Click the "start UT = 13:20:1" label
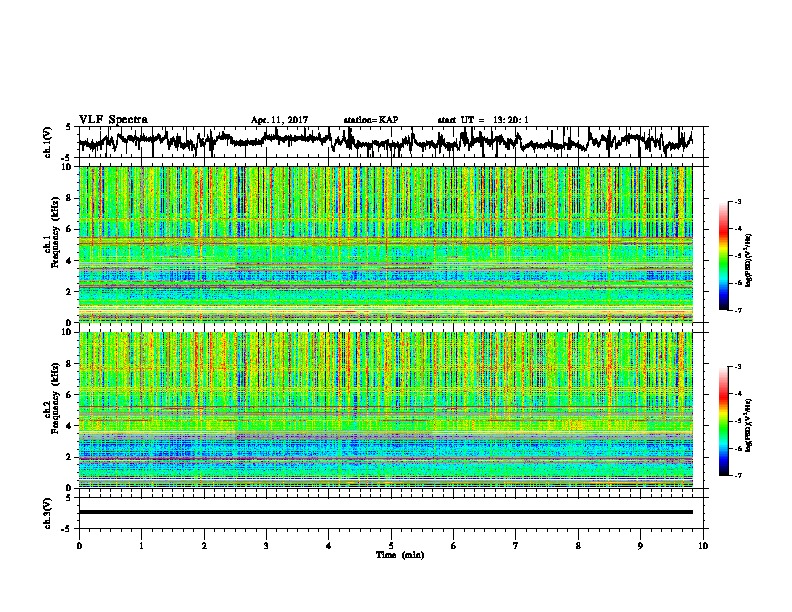Viewport: 792px width, 612px height. [x=483, y=120]
